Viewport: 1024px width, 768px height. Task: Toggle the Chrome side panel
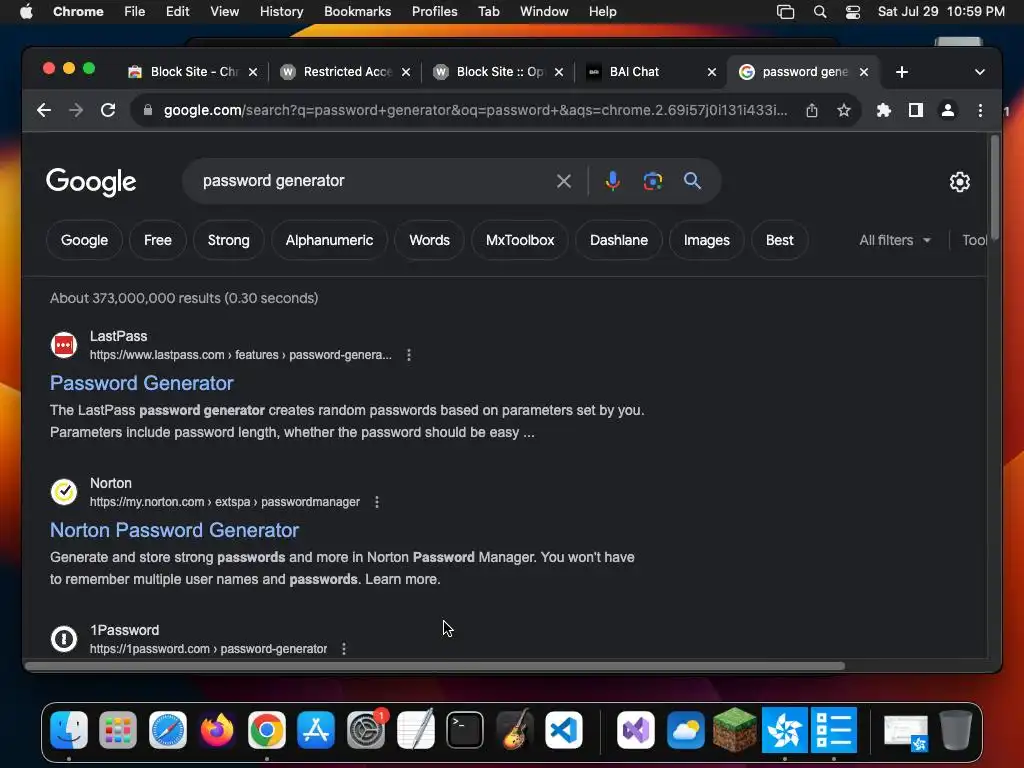coord(916,110)
